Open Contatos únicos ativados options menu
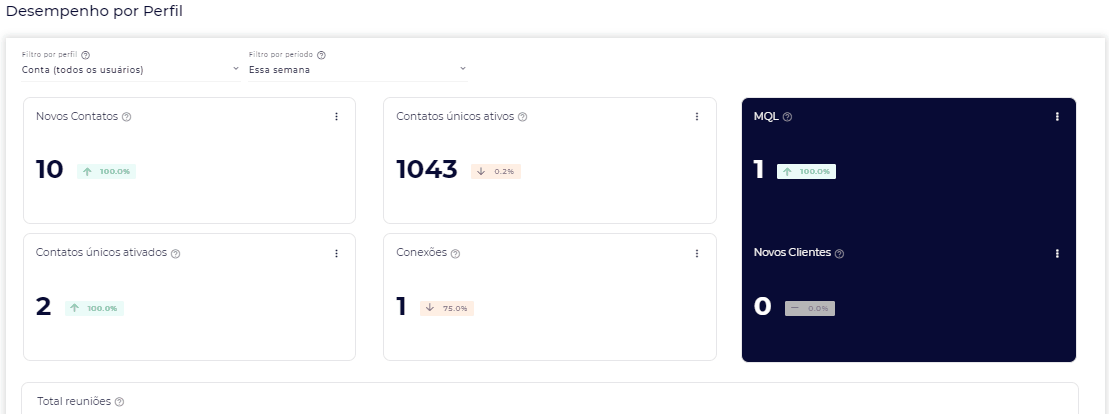 [x=336, y=254]
